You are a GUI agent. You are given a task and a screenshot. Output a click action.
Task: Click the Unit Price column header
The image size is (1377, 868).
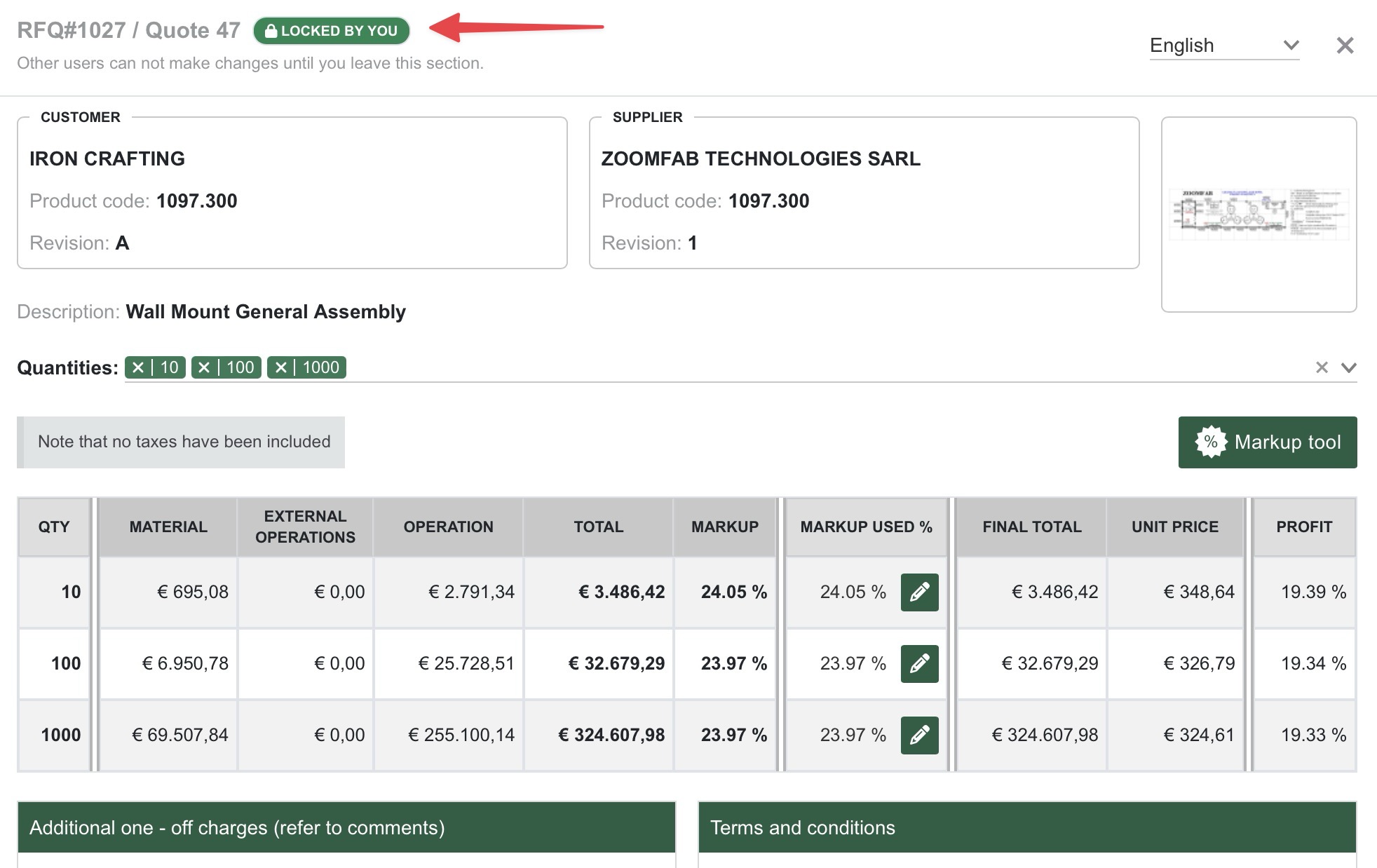1174,527
